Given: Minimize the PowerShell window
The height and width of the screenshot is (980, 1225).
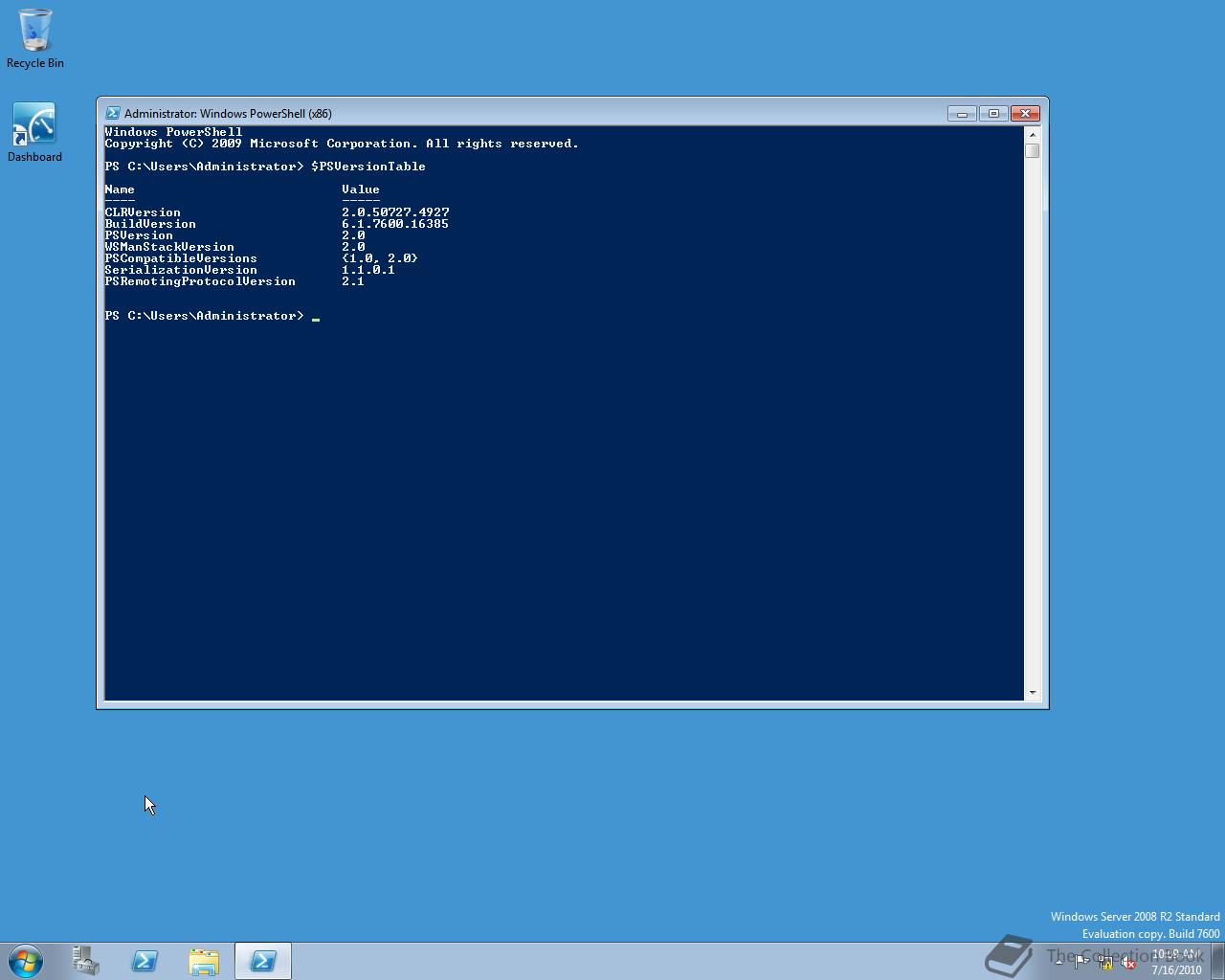Looking at the screenshot, I should coord(962,113).
